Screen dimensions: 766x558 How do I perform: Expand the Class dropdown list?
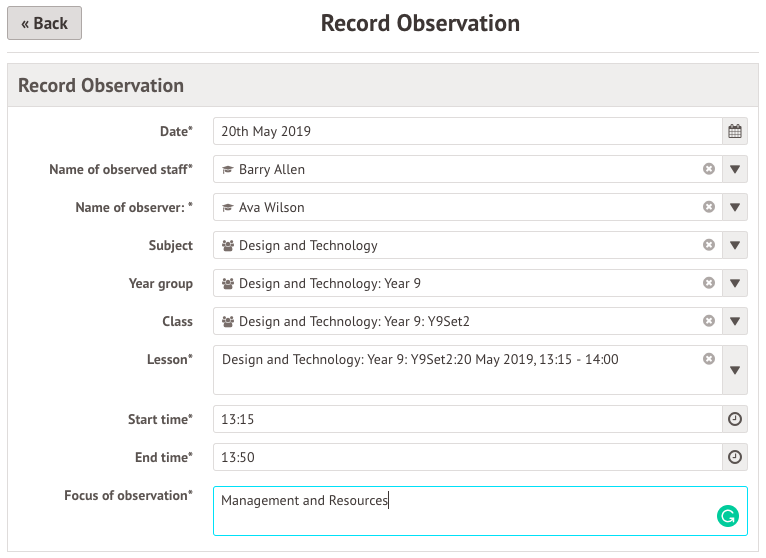[x=734, y=321]
